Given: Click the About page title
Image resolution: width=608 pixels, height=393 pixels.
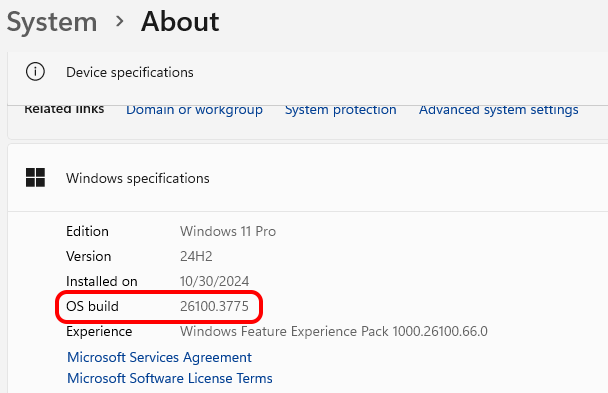Looking at the screenshot, I should click(180, 21).
